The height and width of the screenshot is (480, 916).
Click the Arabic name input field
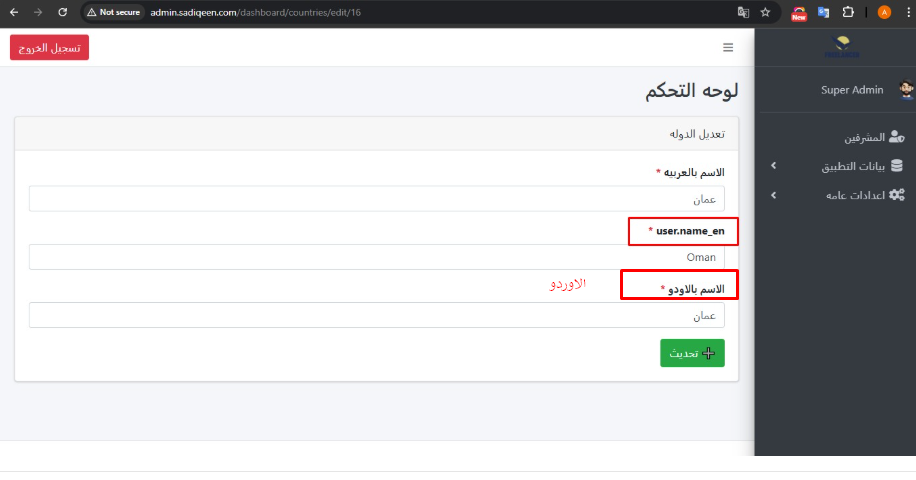(x=376, y=199)
